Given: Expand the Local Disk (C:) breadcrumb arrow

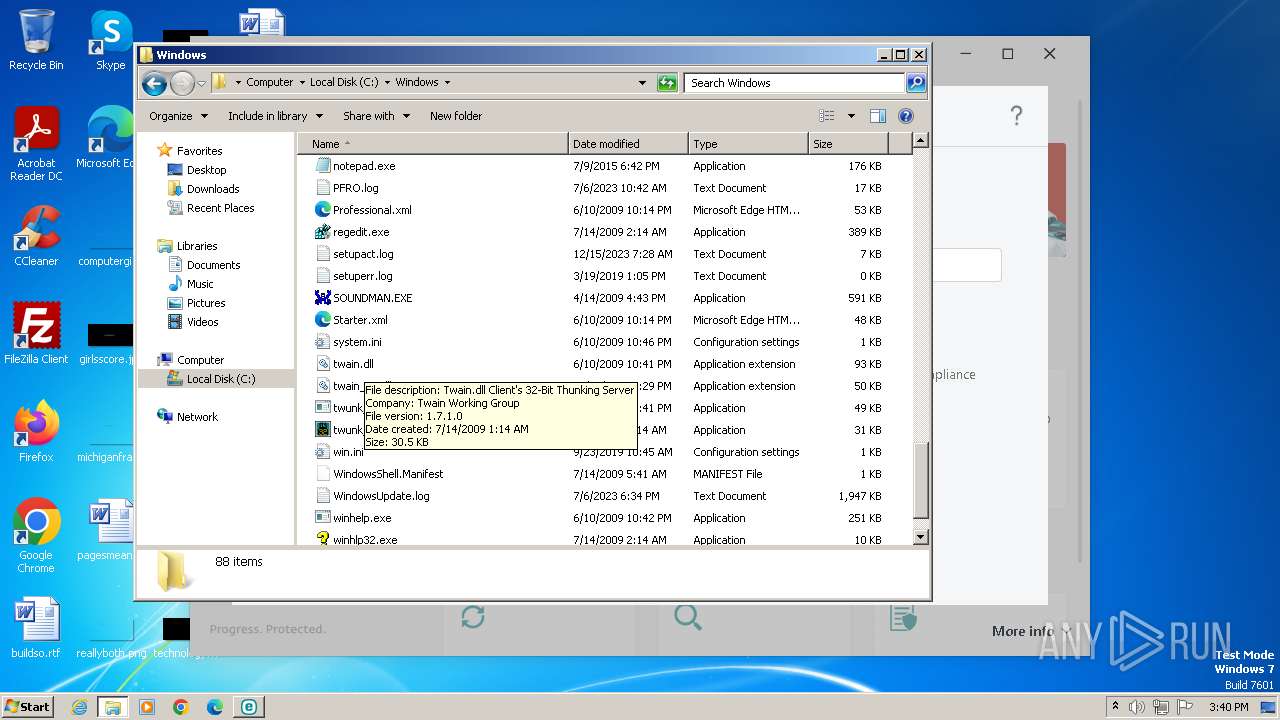Looking at the screenshot, I should point(387,83).
